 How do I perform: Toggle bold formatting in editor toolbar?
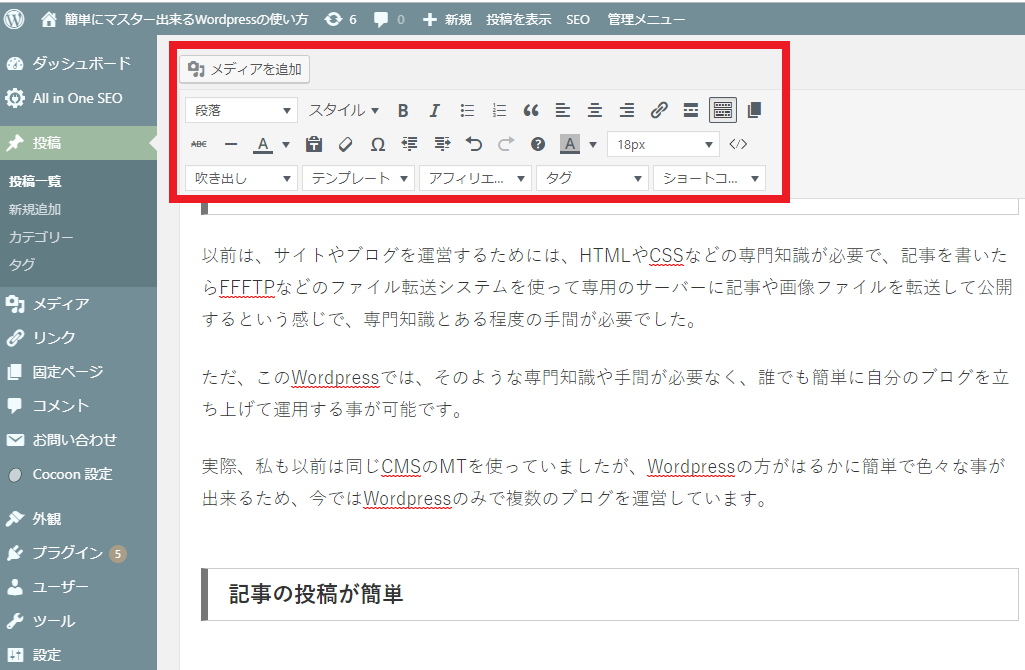403,110
